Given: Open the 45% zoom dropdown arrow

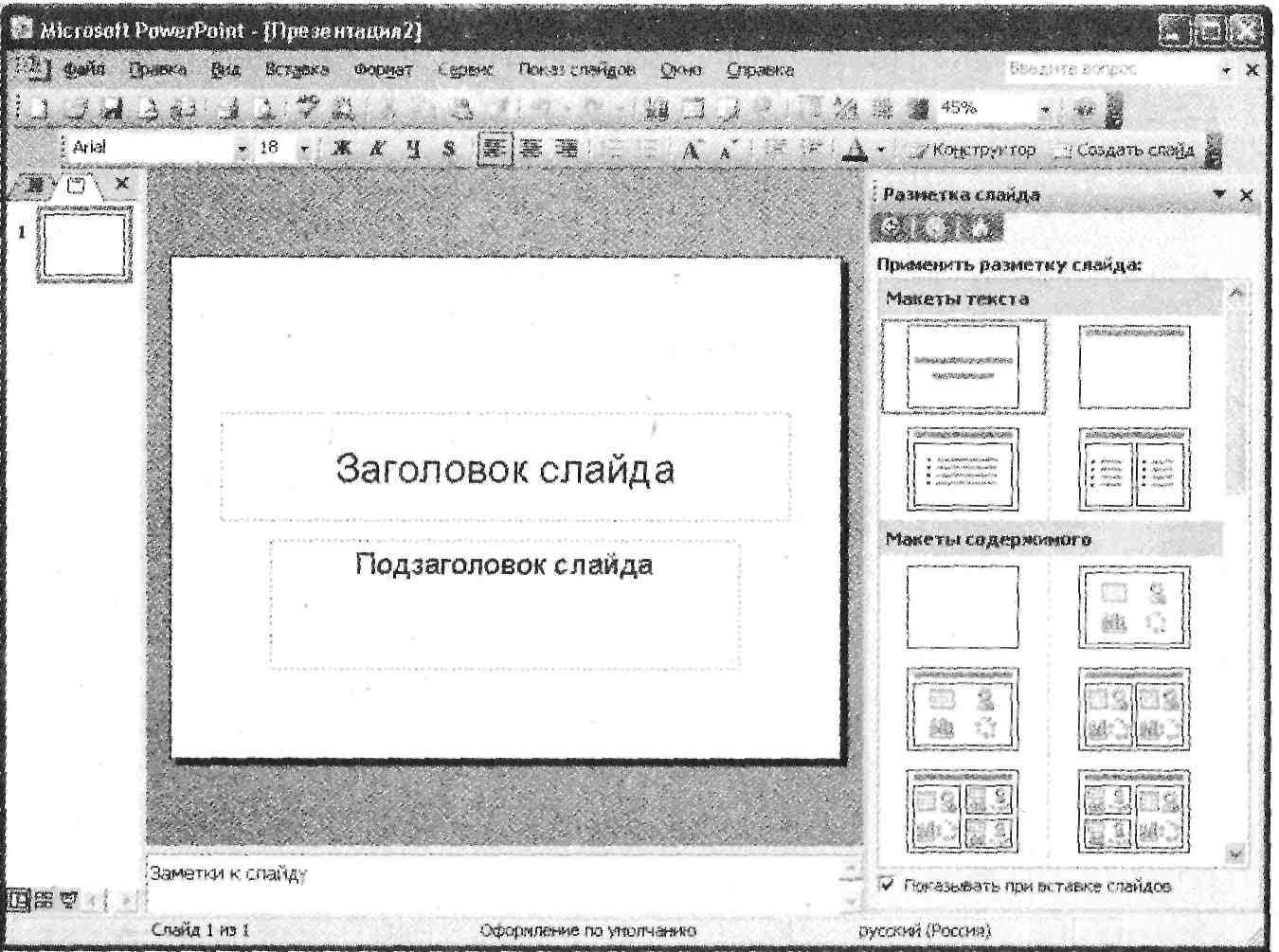Looking at the screenshot, I should 1045,110.
